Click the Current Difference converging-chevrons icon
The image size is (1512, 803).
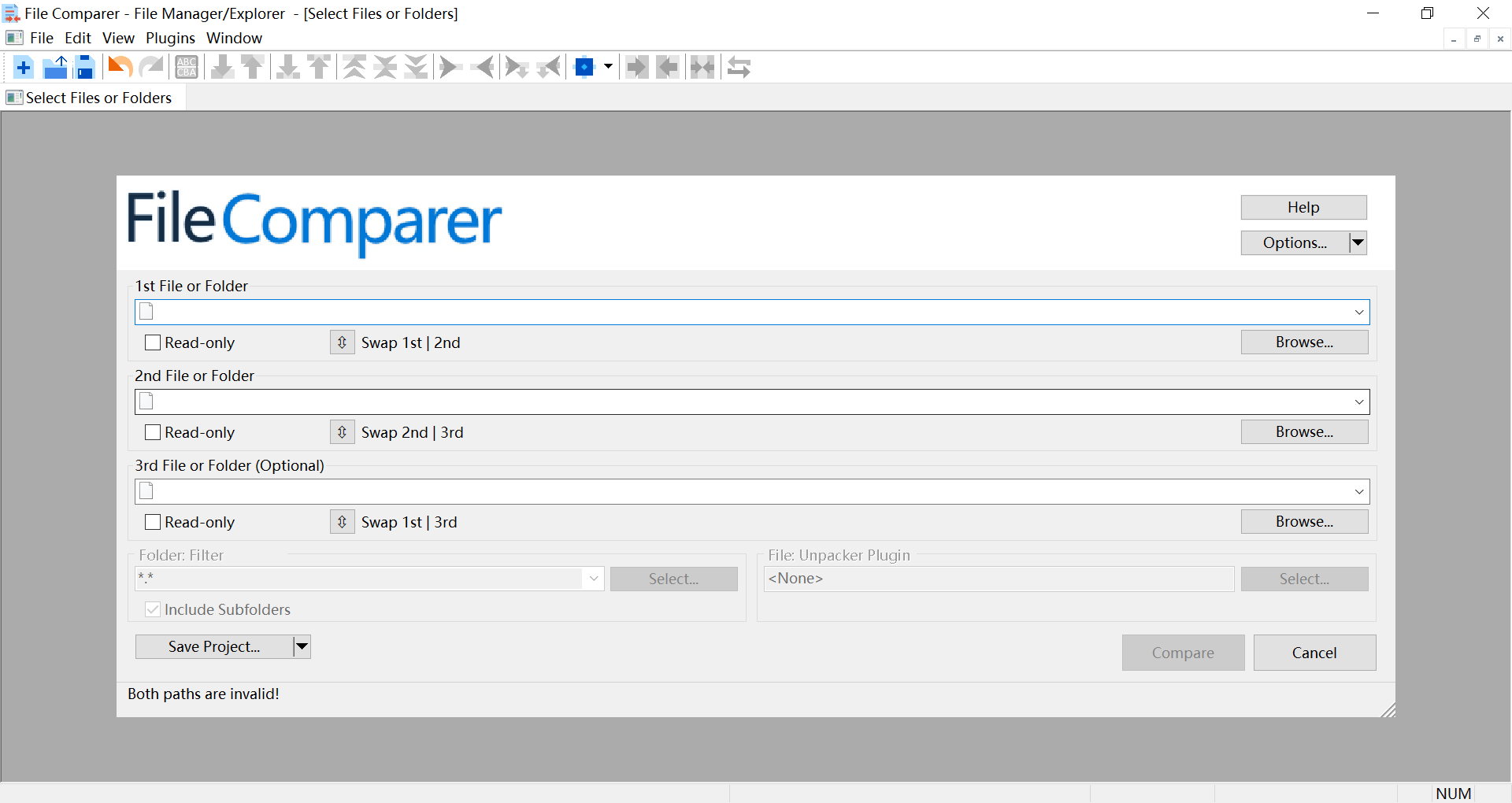tap(385, 68)
